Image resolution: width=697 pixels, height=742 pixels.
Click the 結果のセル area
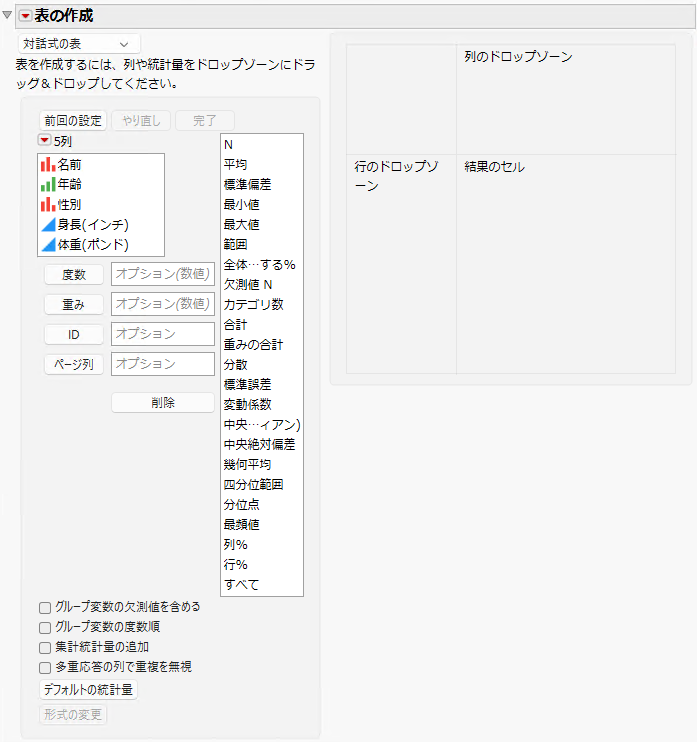pyautogui.click(x=566, y=264)
